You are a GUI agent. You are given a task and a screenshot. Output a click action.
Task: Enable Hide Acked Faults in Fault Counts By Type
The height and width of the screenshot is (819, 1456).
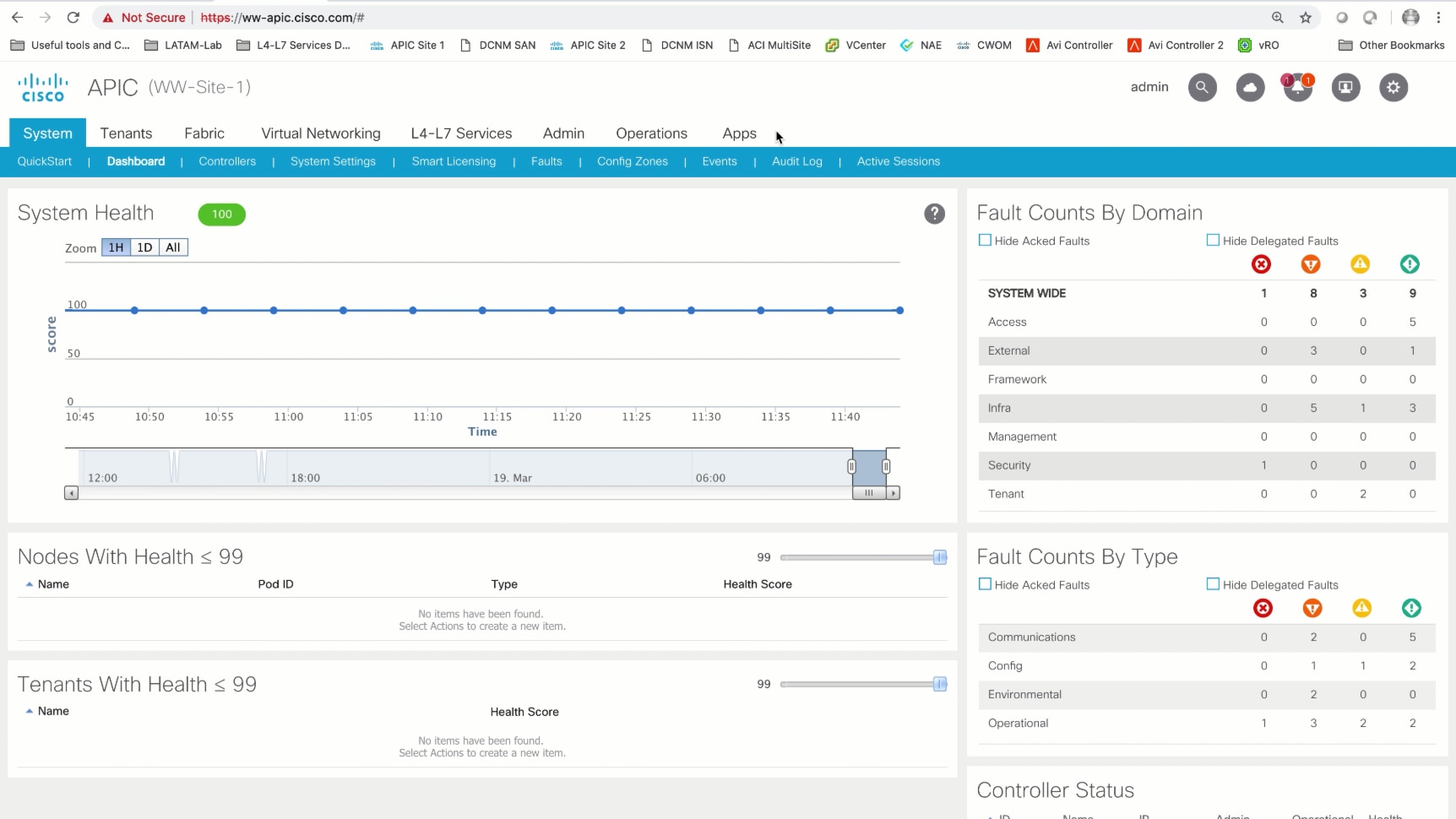point(985,584)
